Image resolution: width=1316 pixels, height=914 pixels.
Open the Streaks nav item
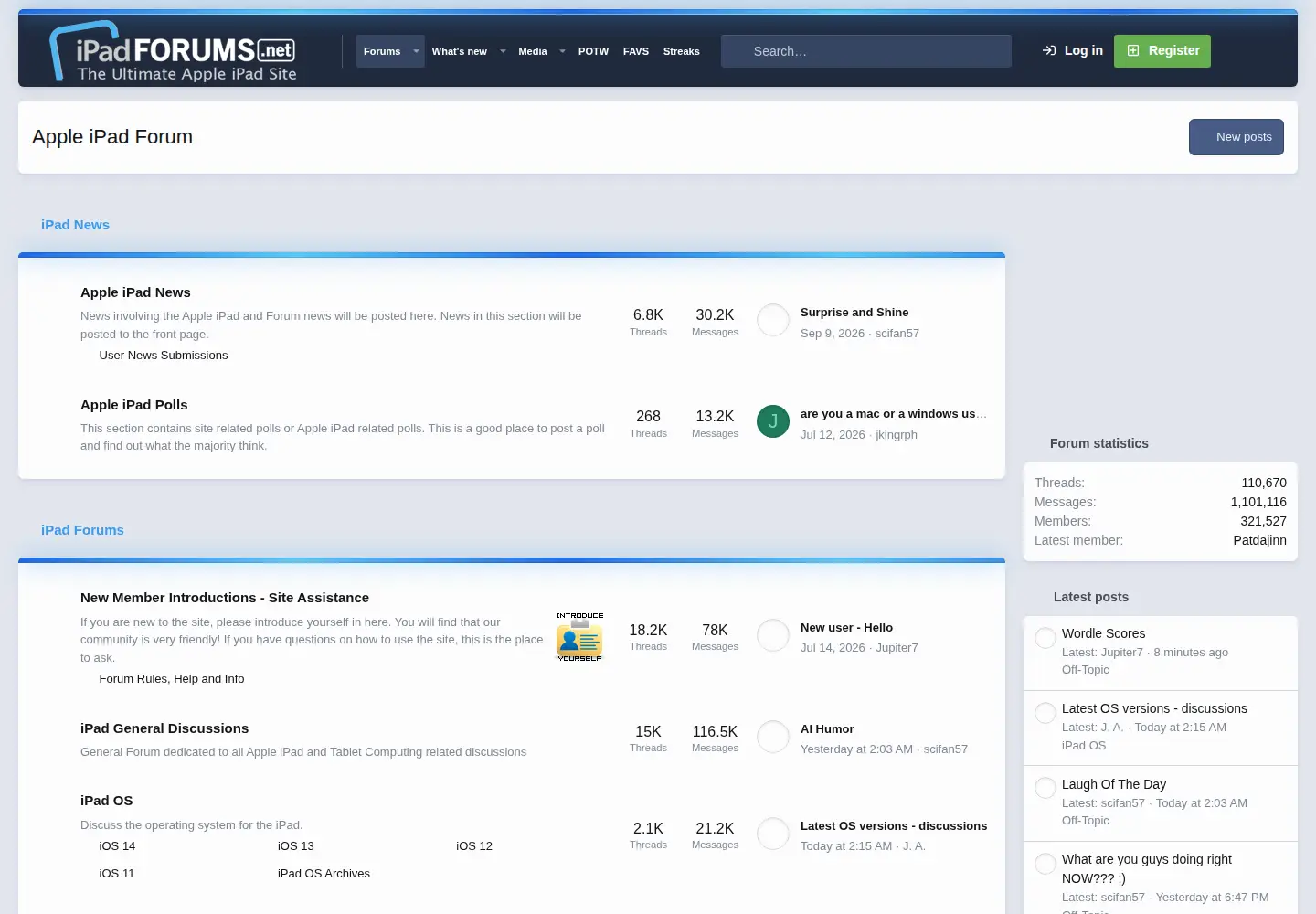point(682,51)
